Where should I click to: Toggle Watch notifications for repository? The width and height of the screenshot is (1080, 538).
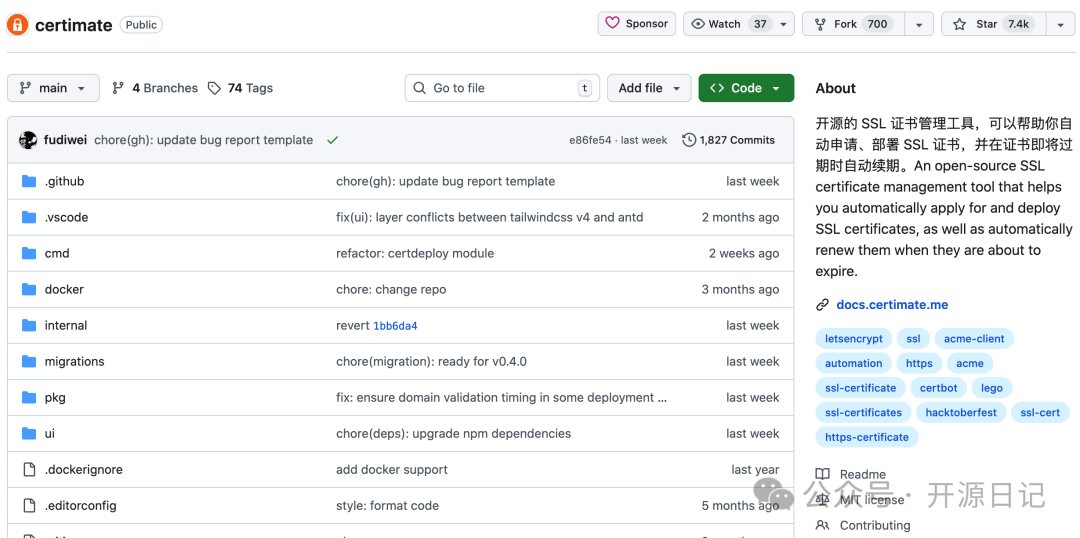click(x=729, y=24)
